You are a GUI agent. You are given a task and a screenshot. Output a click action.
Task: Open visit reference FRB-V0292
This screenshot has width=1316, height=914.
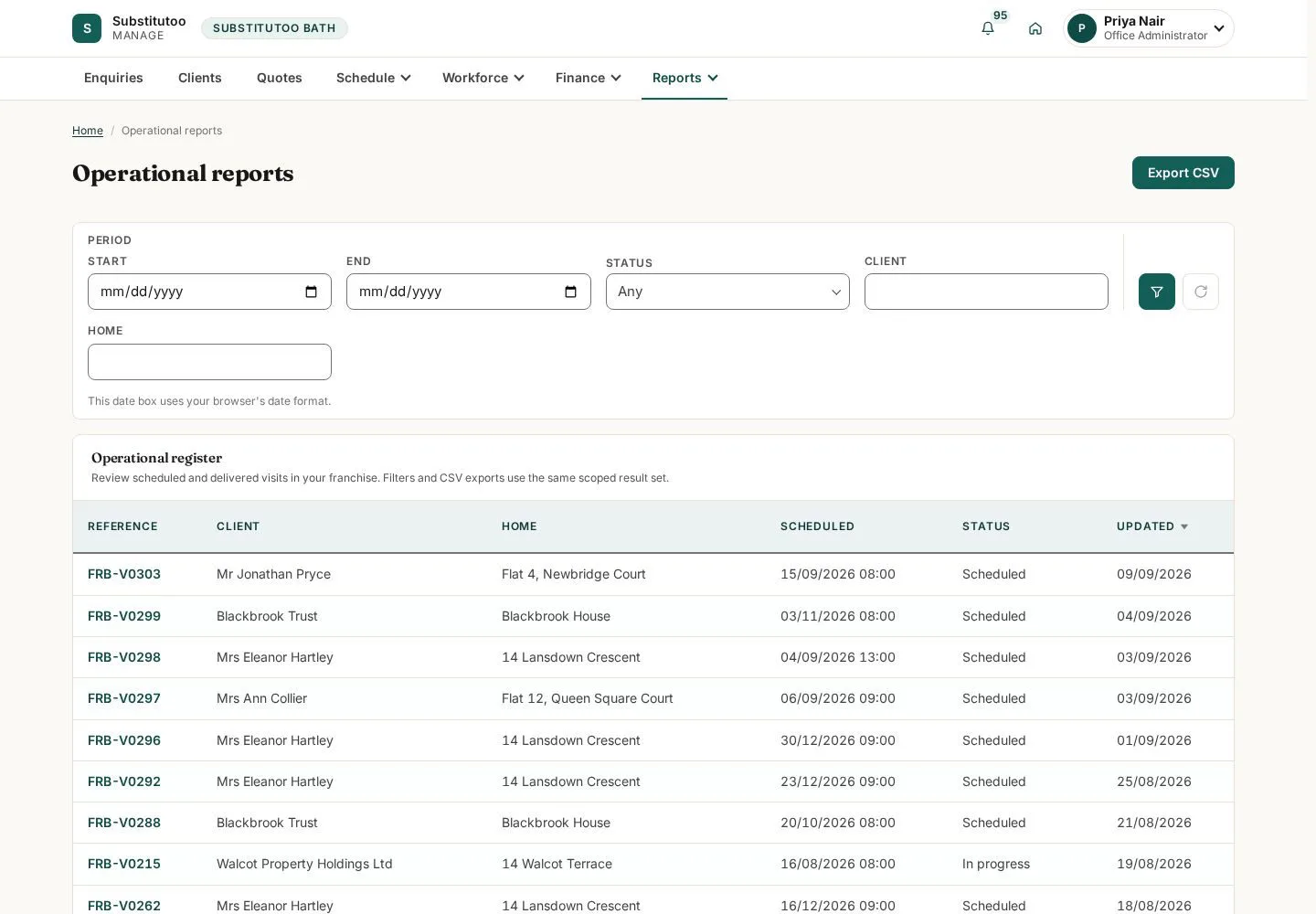124,781
